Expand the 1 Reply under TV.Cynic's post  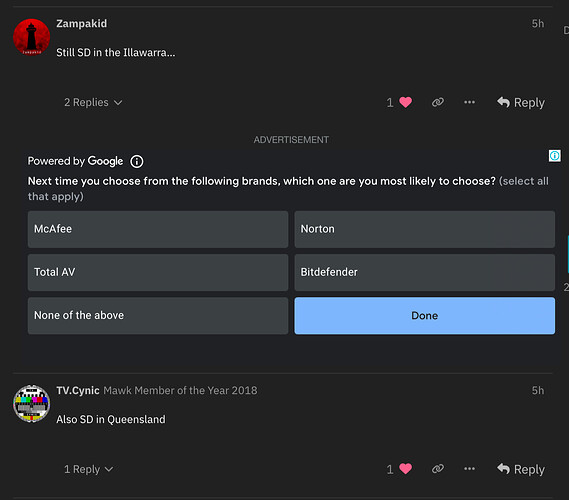[x=89, y=470]
